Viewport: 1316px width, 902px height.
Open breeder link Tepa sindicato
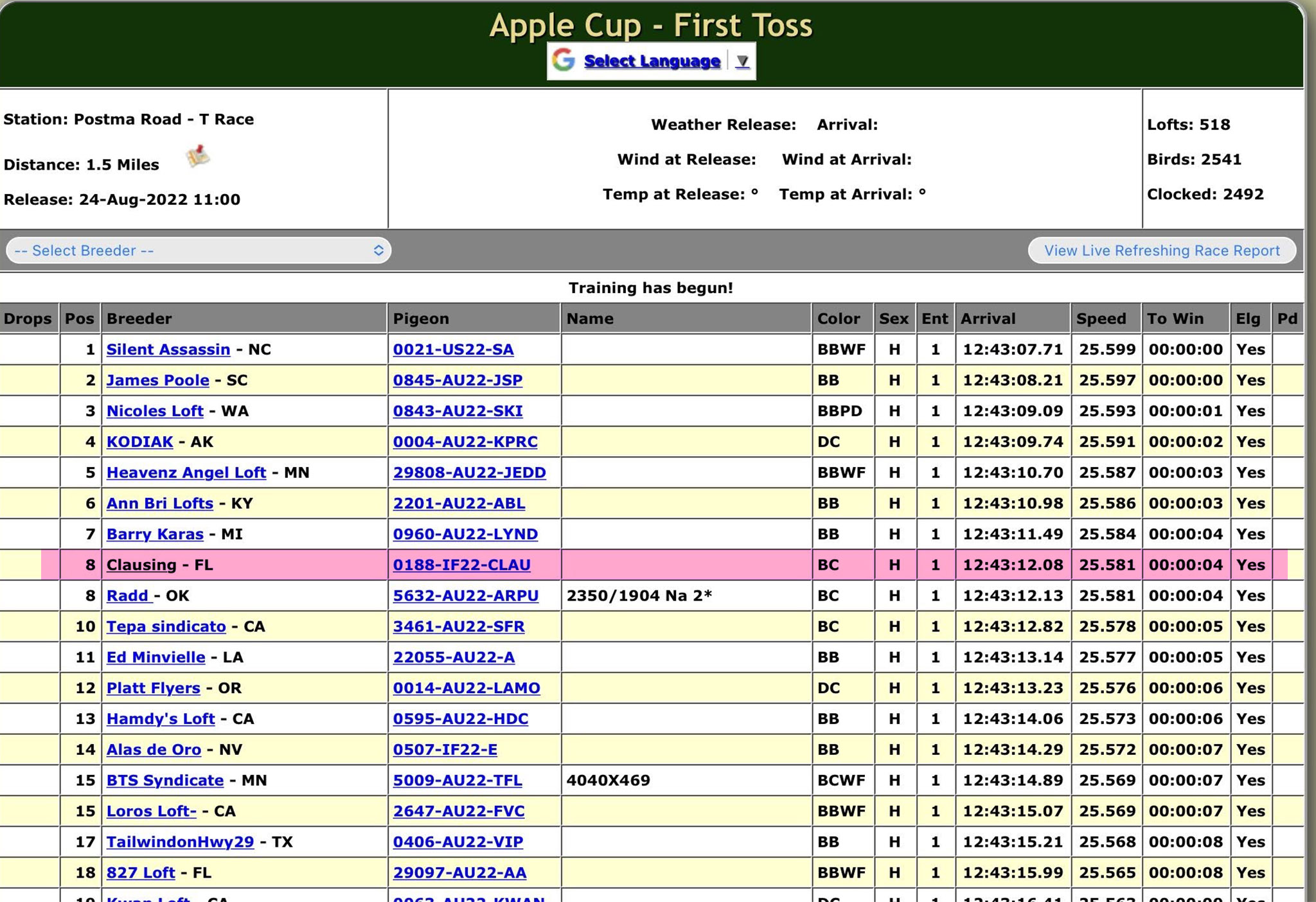(x=166, y=627)
